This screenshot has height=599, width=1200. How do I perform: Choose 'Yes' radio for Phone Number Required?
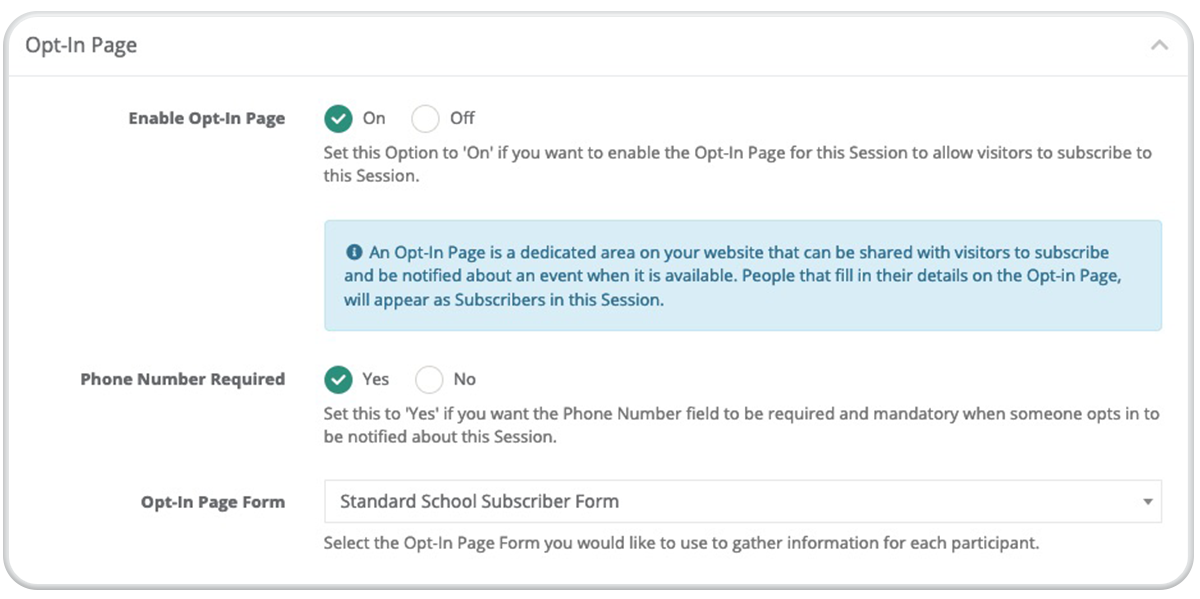(339, 380)
